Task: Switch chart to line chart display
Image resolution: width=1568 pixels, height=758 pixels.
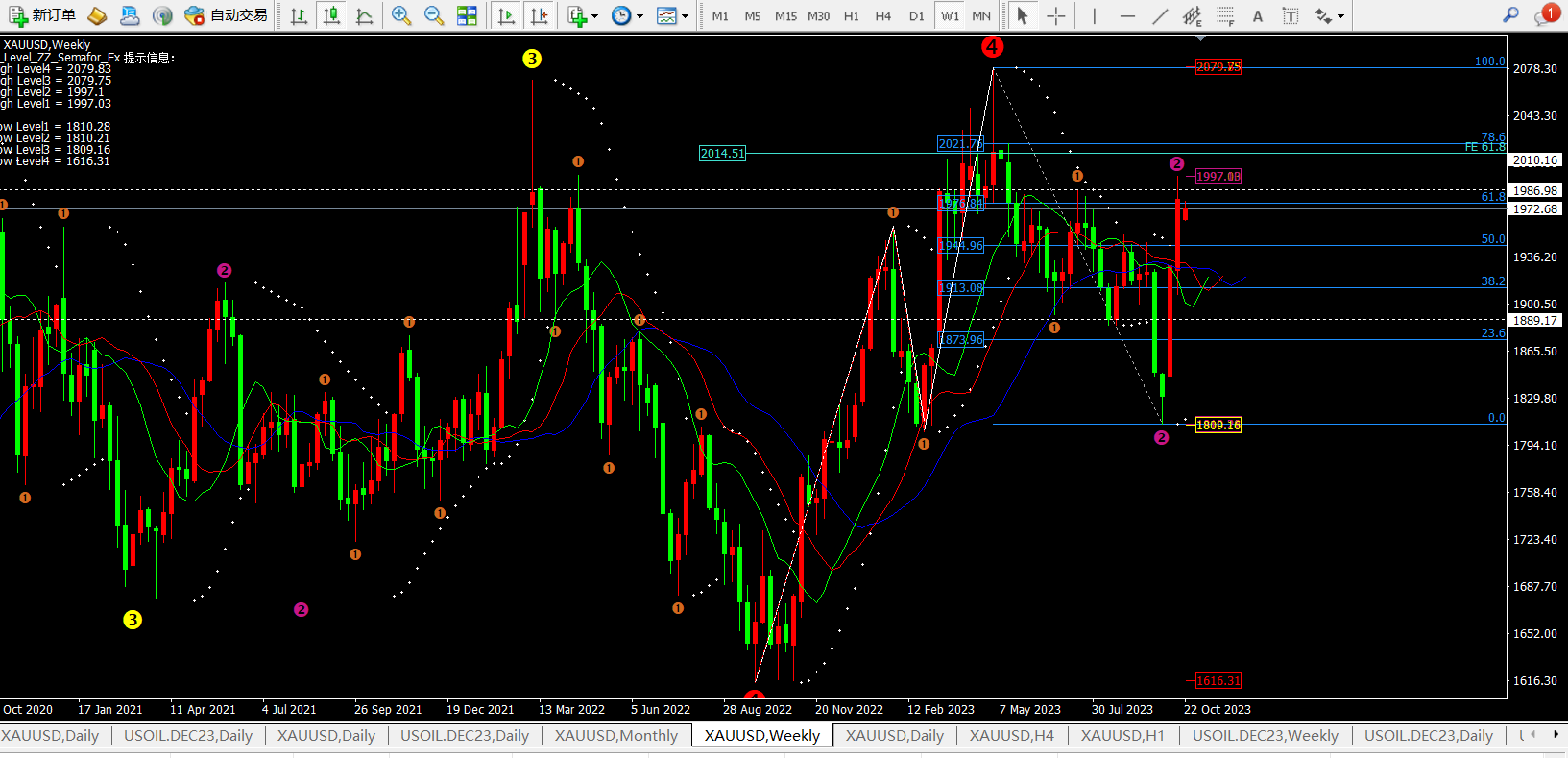Action: pos(364,15)
